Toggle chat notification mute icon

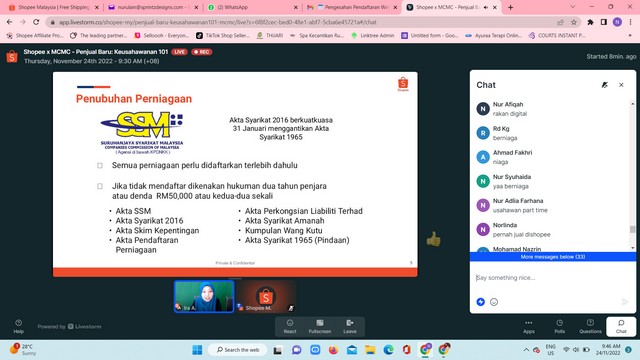[x=604, y=85]
